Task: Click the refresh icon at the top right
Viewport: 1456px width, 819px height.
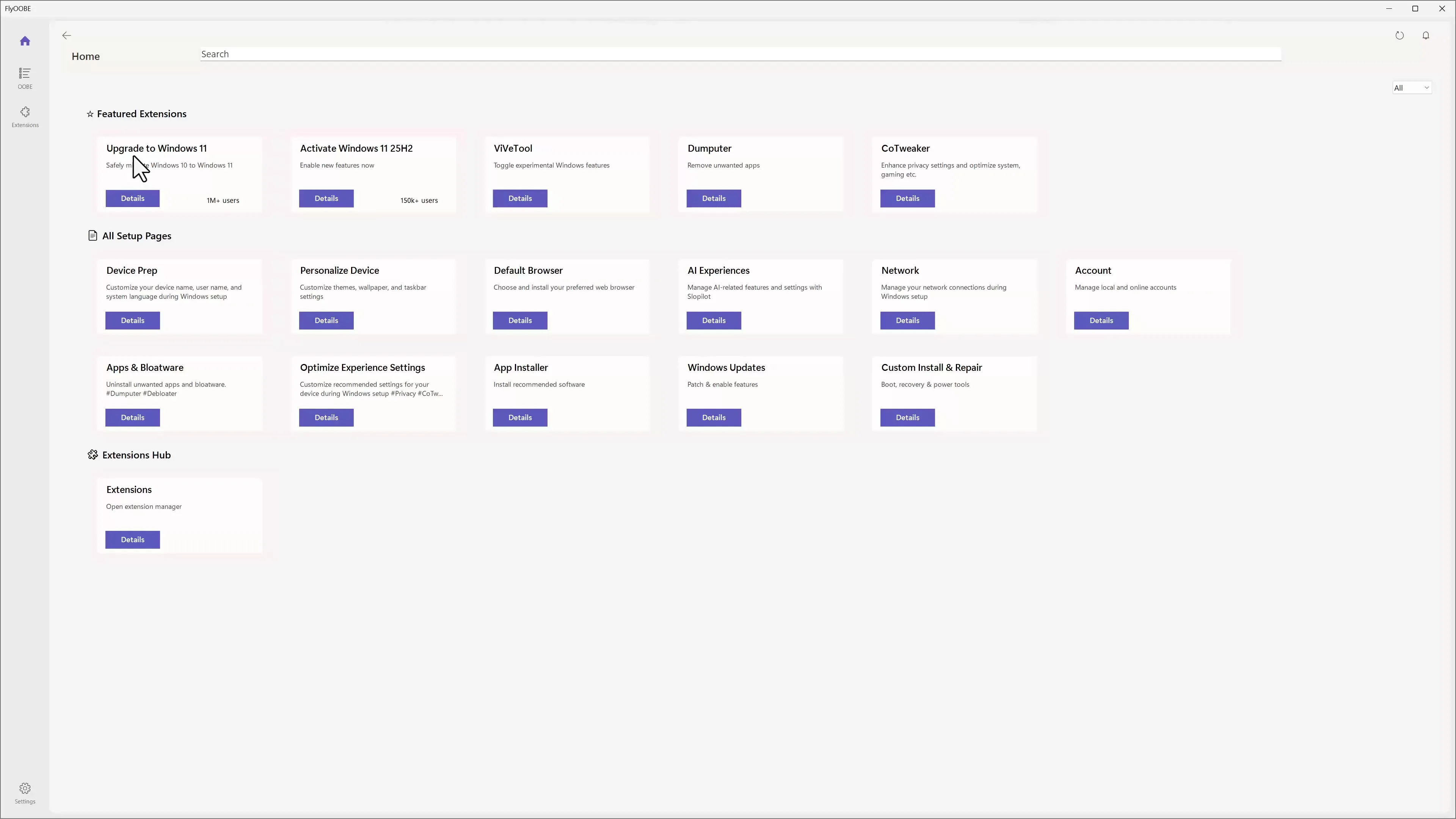Action: coord(1400,35)
